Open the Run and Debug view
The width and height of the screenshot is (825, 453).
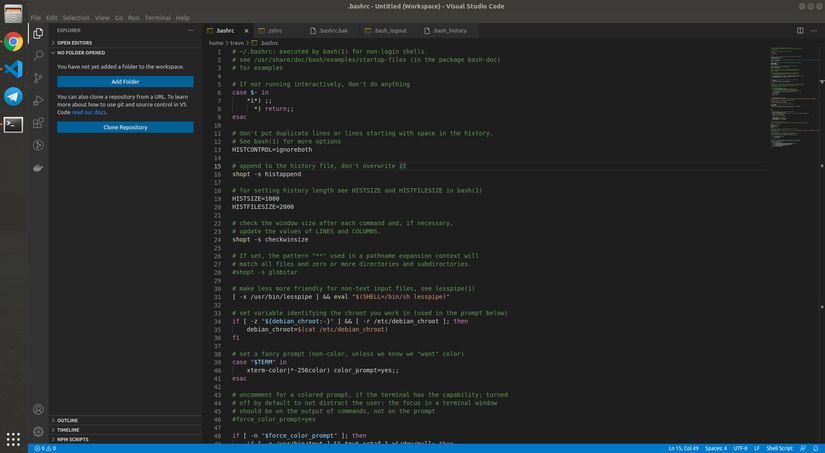[x=38, y=100]
